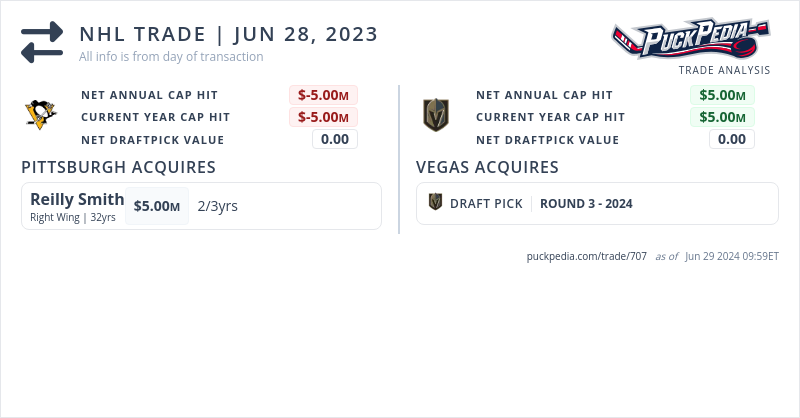The image size is (800, 418).
Task: Click Vegas's current year cap hit value
Action: (x=722, y=117)
